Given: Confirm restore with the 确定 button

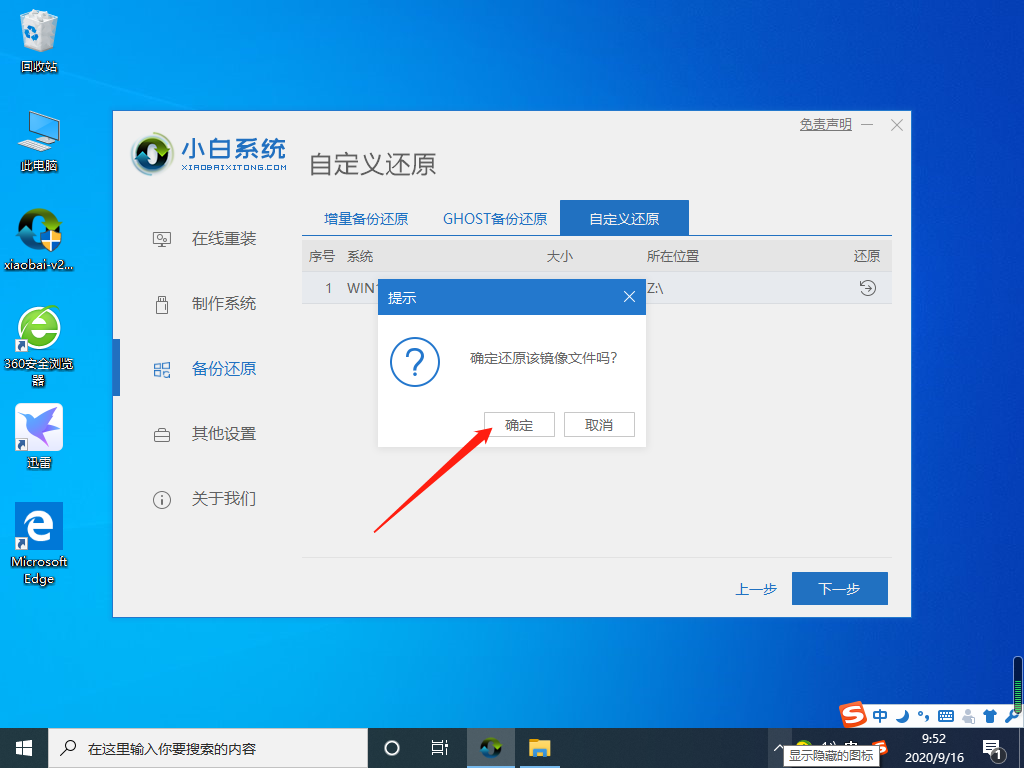Looking at the screenshot, I should coord(519,425).
